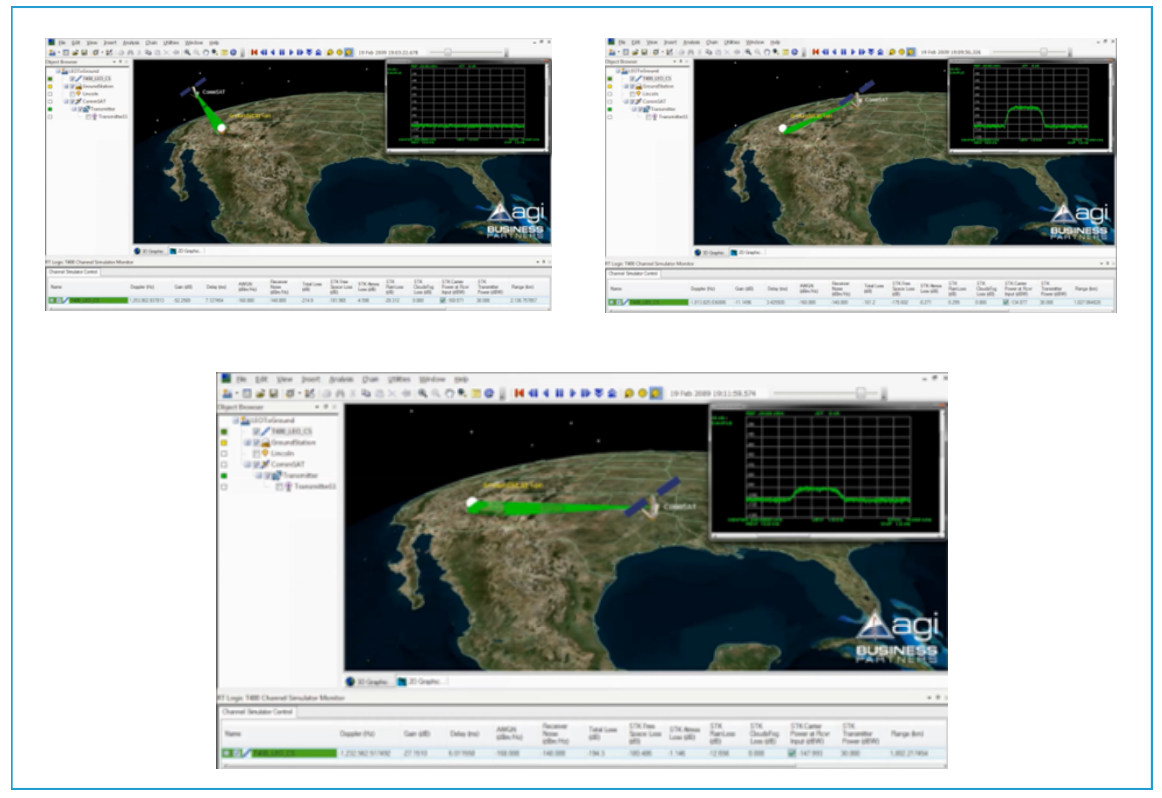Activate the Zoom In magnifier tool
This screenshot has width=1162, height=798.
424,394
